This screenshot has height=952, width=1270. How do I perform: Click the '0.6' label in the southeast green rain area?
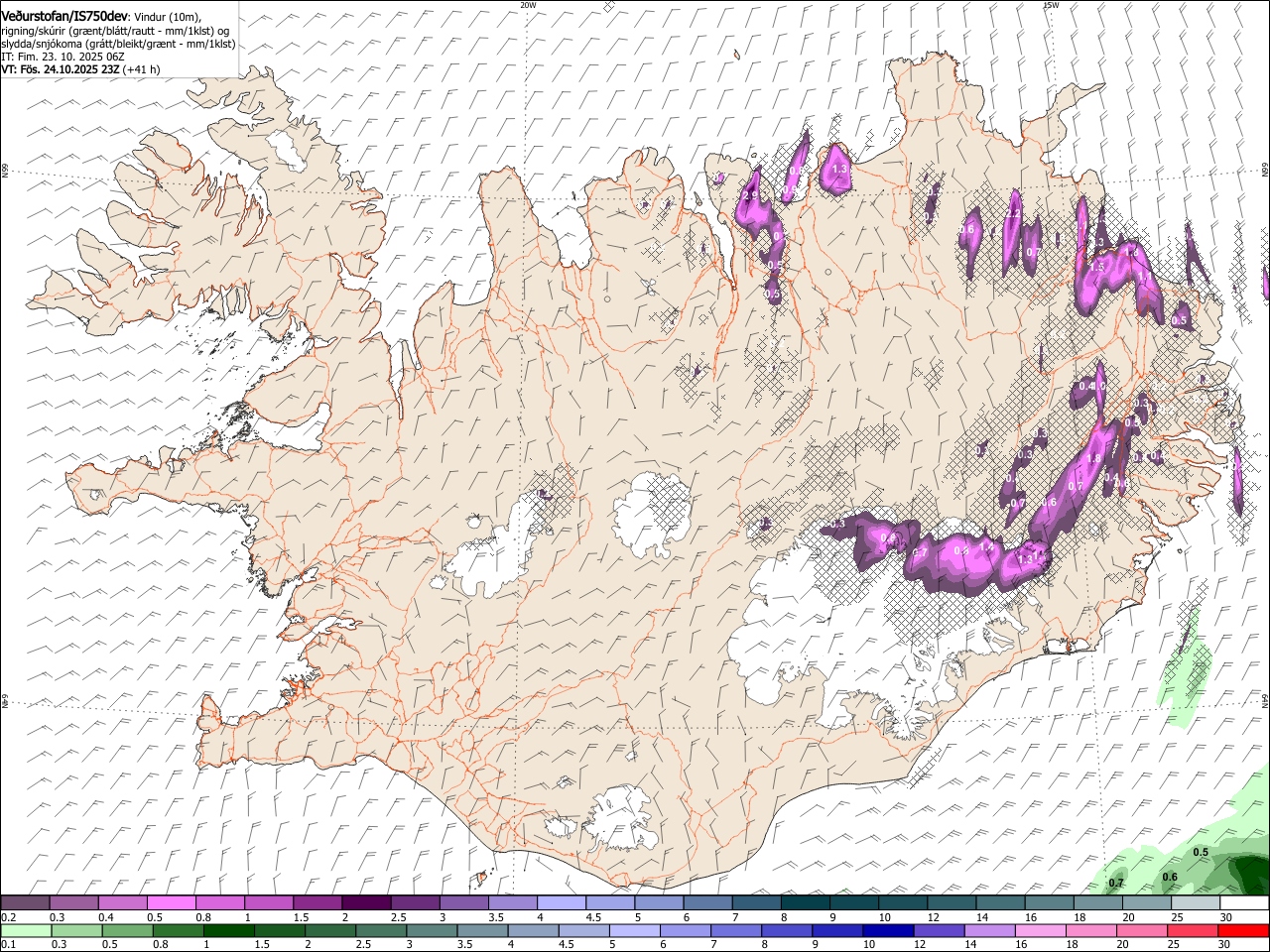1170,877
